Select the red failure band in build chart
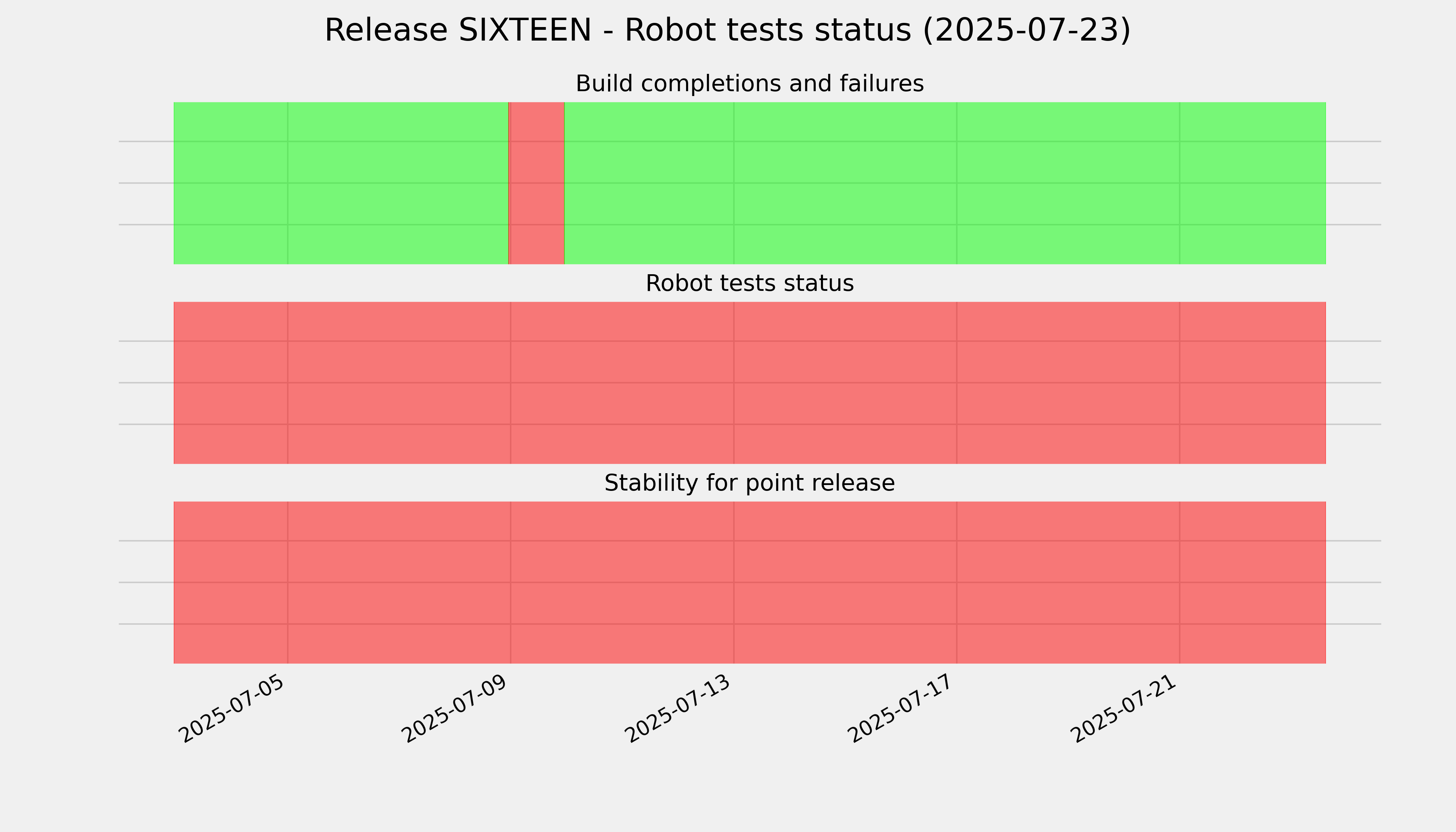 (x=537, y=183)
